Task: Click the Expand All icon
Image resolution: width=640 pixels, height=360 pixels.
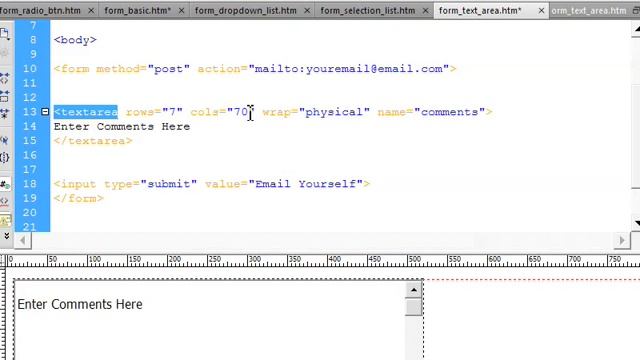Action: pyautogui.click(x=4, y=113)
